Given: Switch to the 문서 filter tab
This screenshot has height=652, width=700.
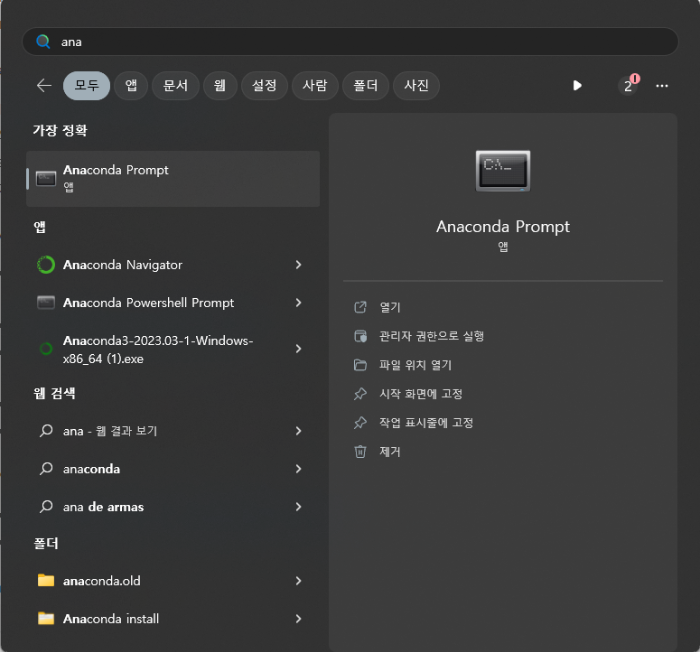Looking at the screenshot, I should pyautogui.click(x=175, y=85).
